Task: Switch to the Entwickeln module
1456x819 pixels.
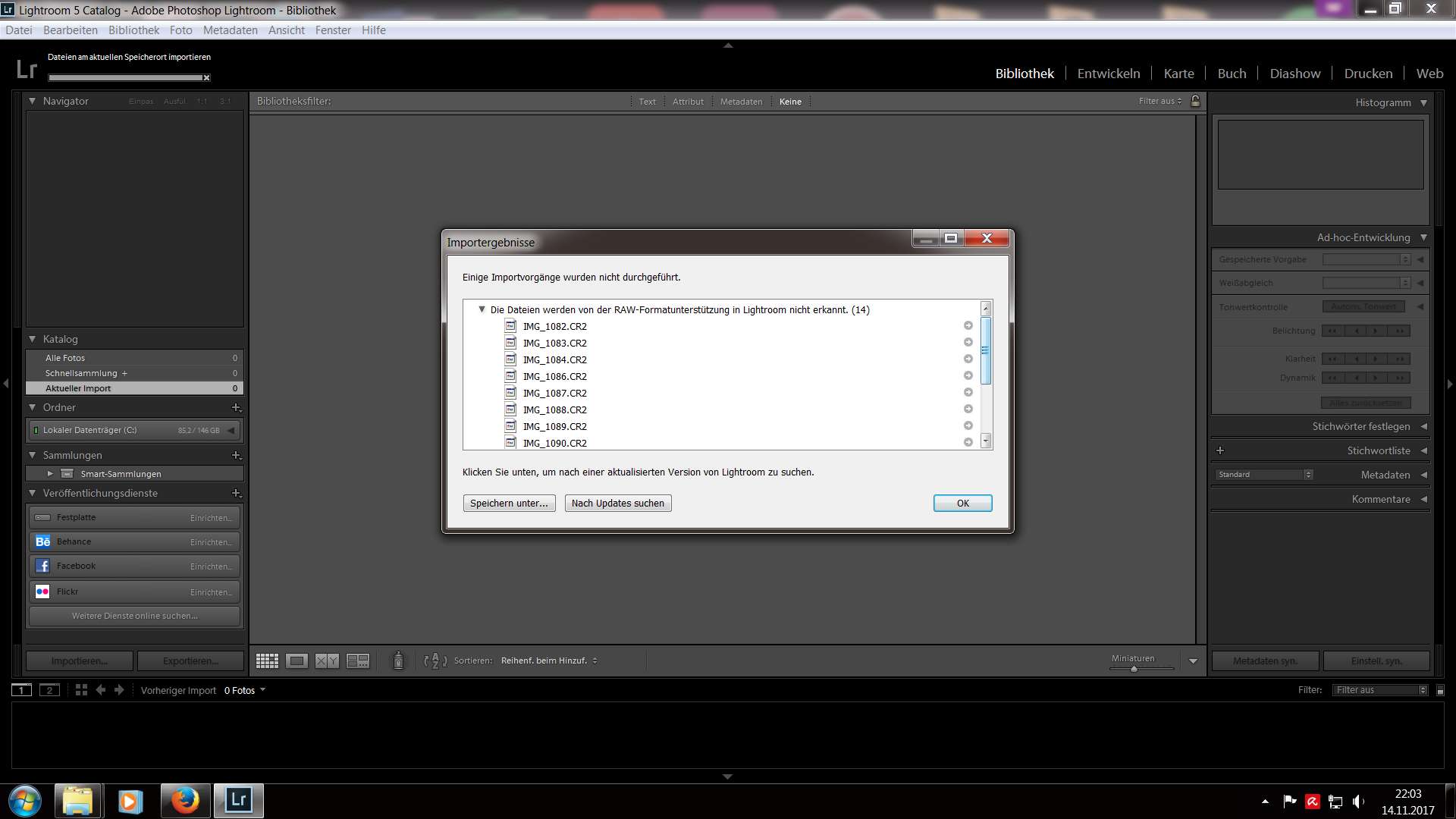Action: pos(1109,73)
